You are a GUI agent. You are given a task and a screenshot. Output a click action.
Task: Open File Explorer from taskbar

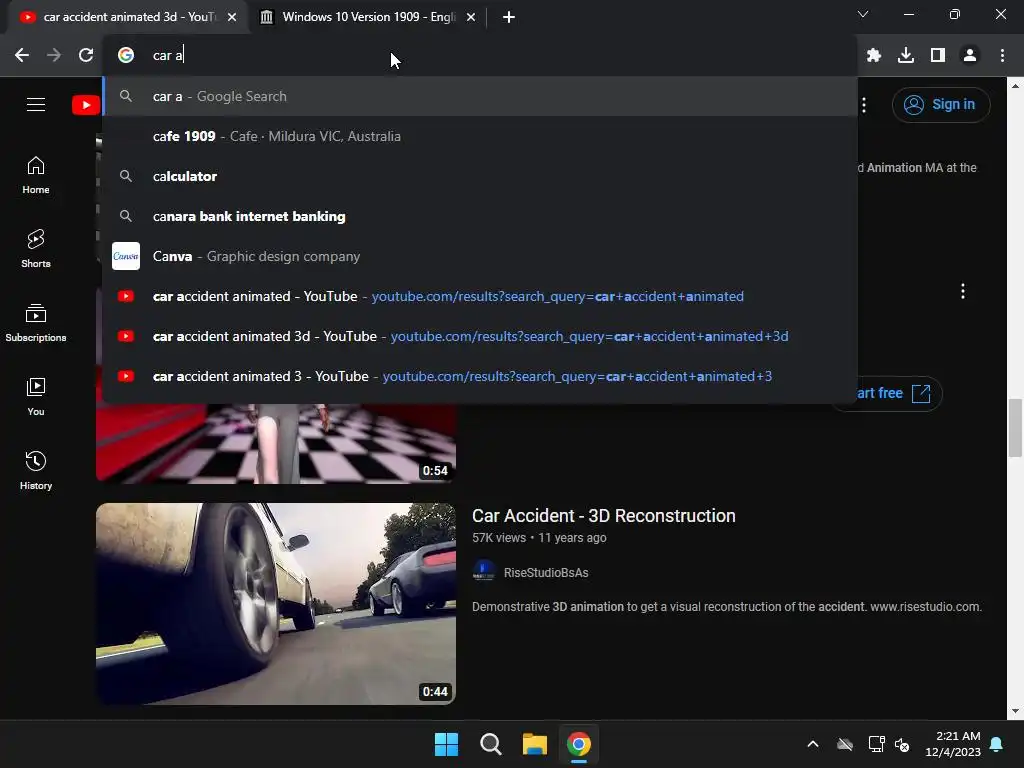click(535, 744)
